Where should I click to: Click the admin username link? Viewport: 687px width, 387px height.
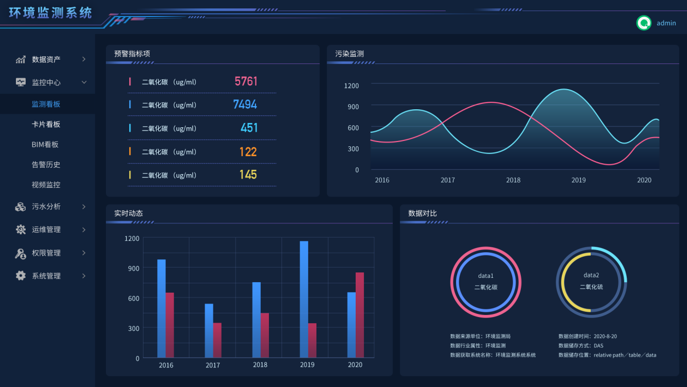pyautogui.click(x=666, y=23)
